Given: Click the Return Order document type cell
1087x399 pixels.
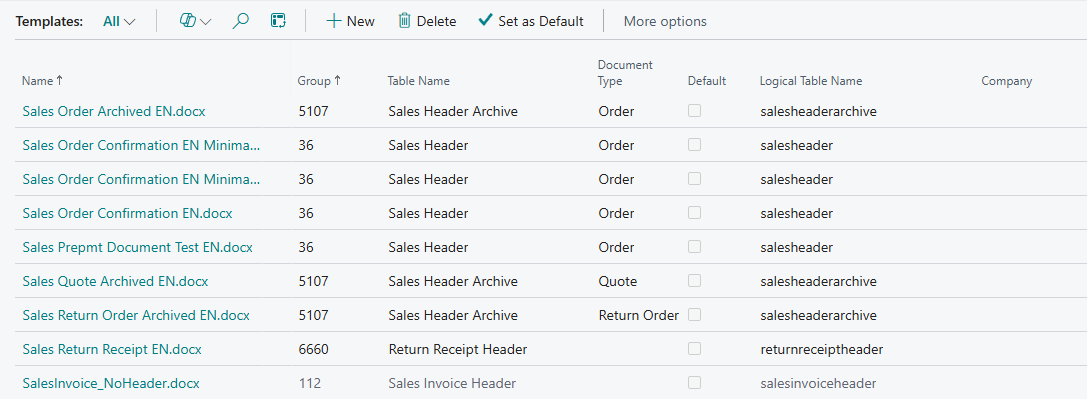Looking at the screenshot, I should (x=638, y=315).
